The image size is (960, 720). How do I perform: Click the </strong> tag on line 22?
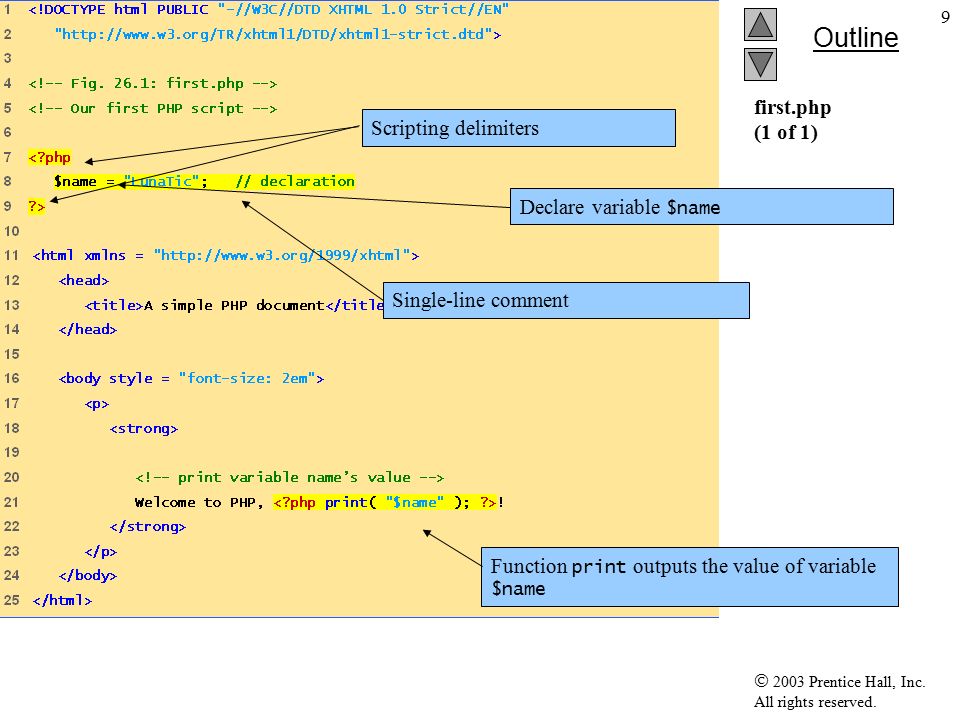[148, 527]
